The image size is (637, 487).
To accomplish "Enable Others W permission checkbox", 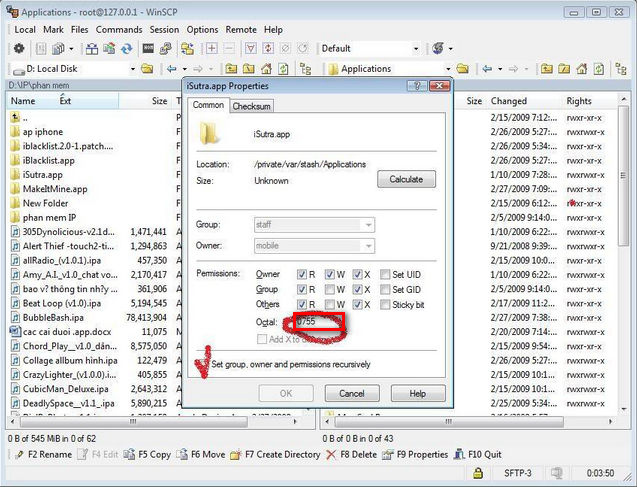I will point(329,304).
